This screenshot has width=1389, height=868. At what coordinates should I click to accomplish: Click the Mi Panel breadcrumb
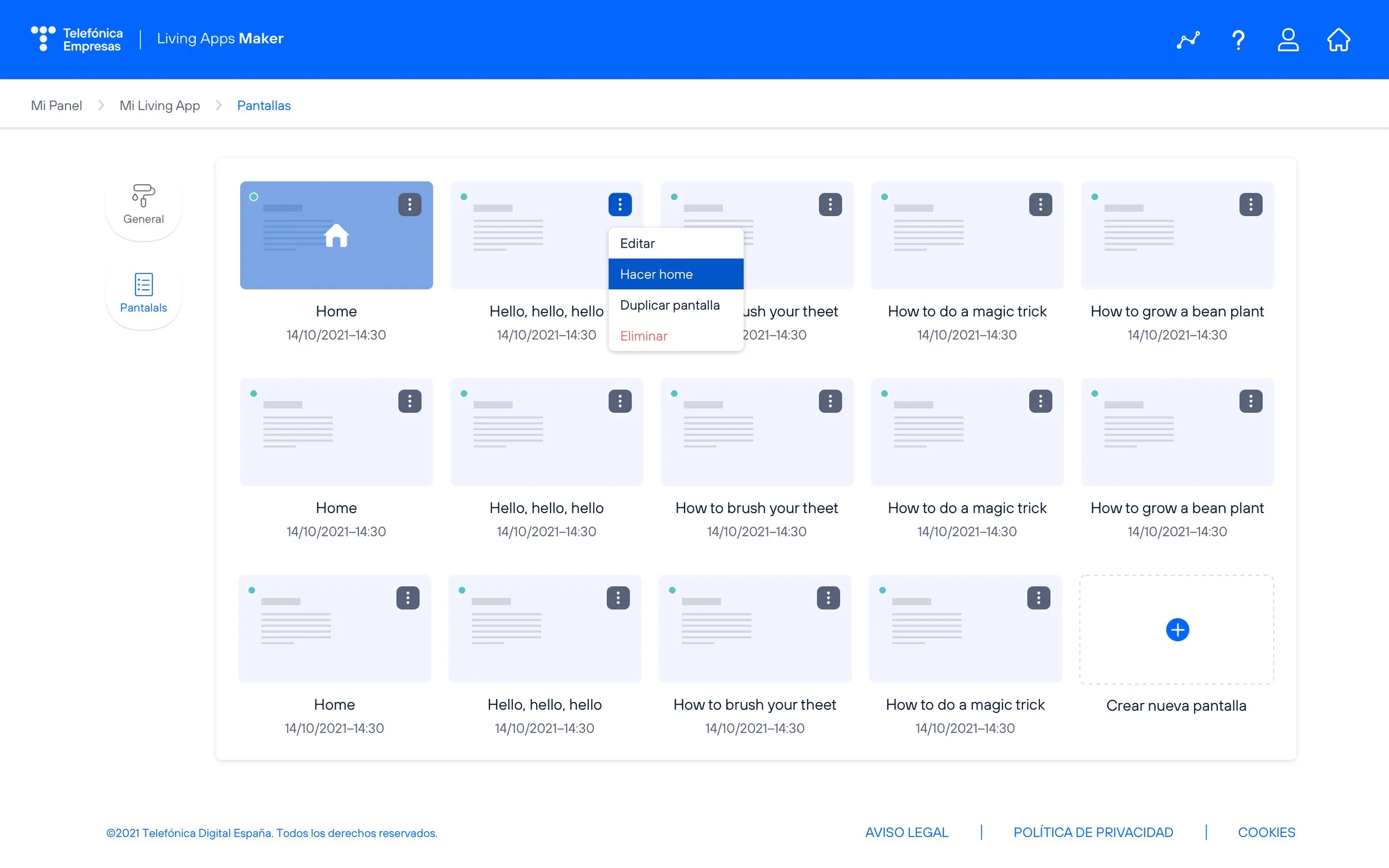(56, 105)
